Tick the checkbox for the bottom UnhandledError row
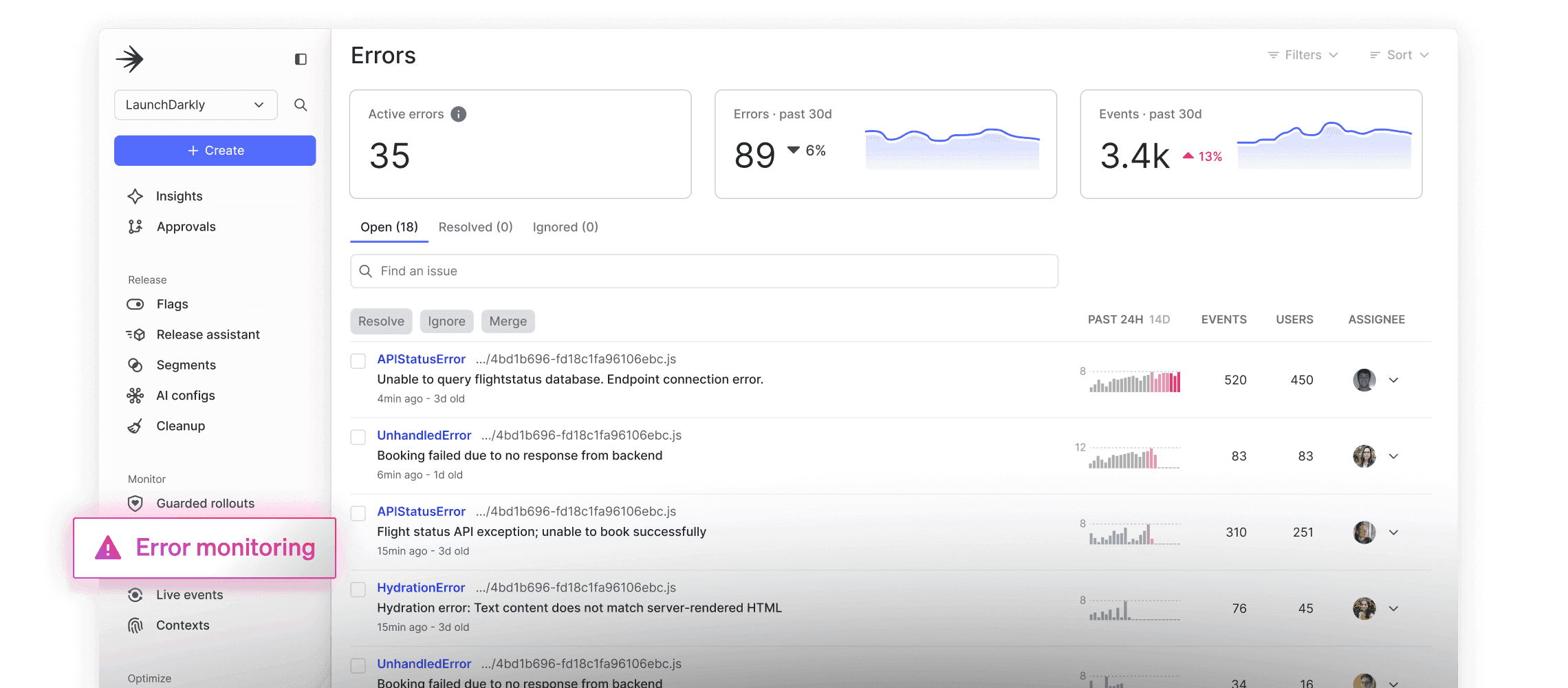 358,666
